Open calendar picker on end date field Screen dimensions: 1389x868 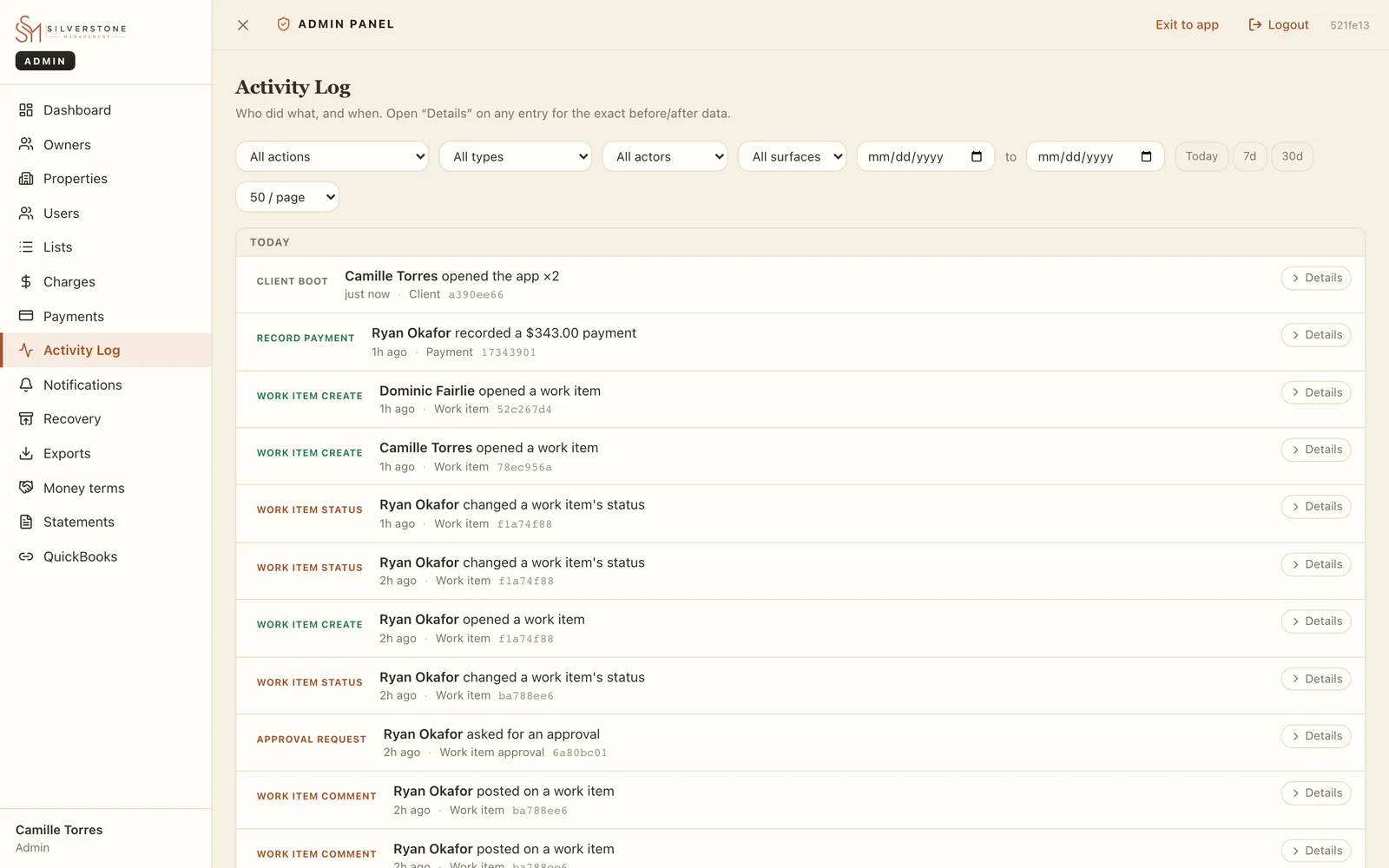(x=1146, y=156)
